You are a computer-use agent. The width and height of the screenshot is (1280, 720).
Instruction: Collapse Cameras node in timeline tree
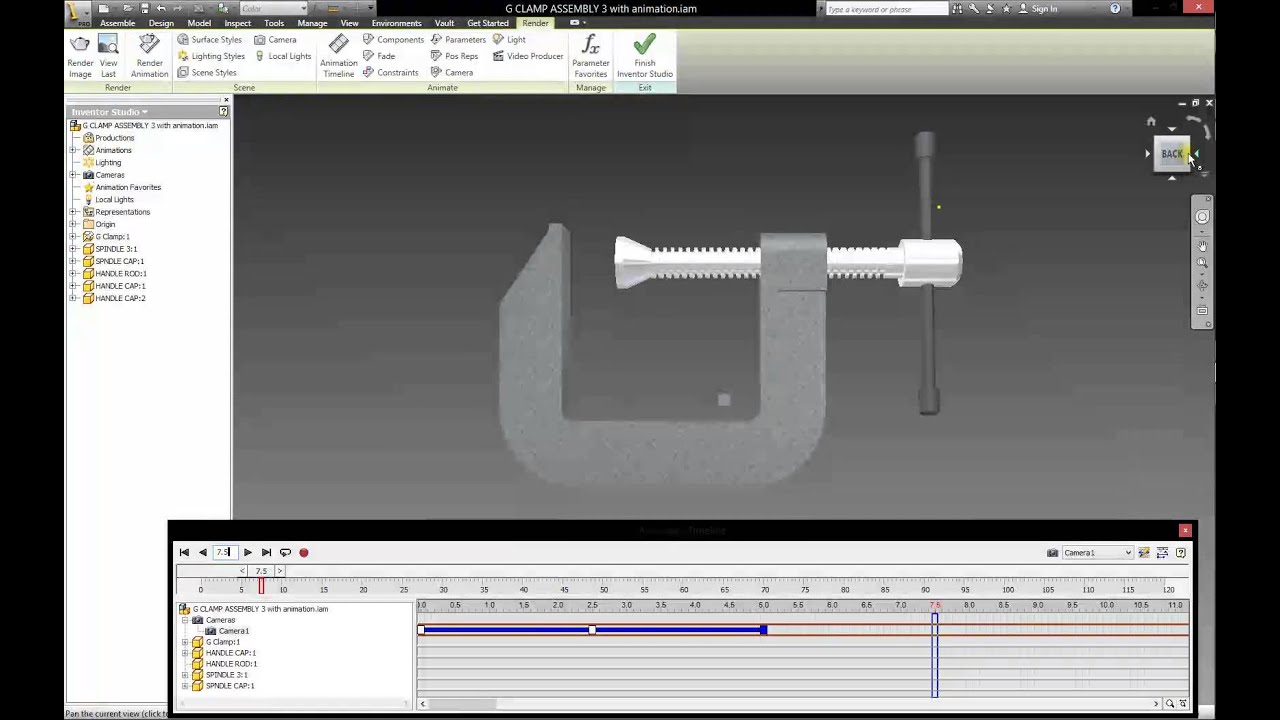(185, 620)
